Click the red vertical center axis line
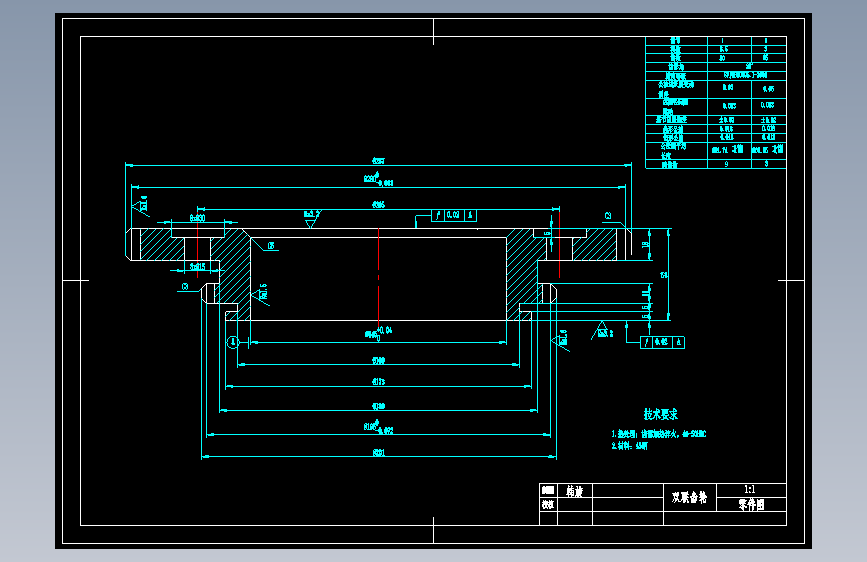The height and width of the screenshot is (562, 867). click(378, 277)
